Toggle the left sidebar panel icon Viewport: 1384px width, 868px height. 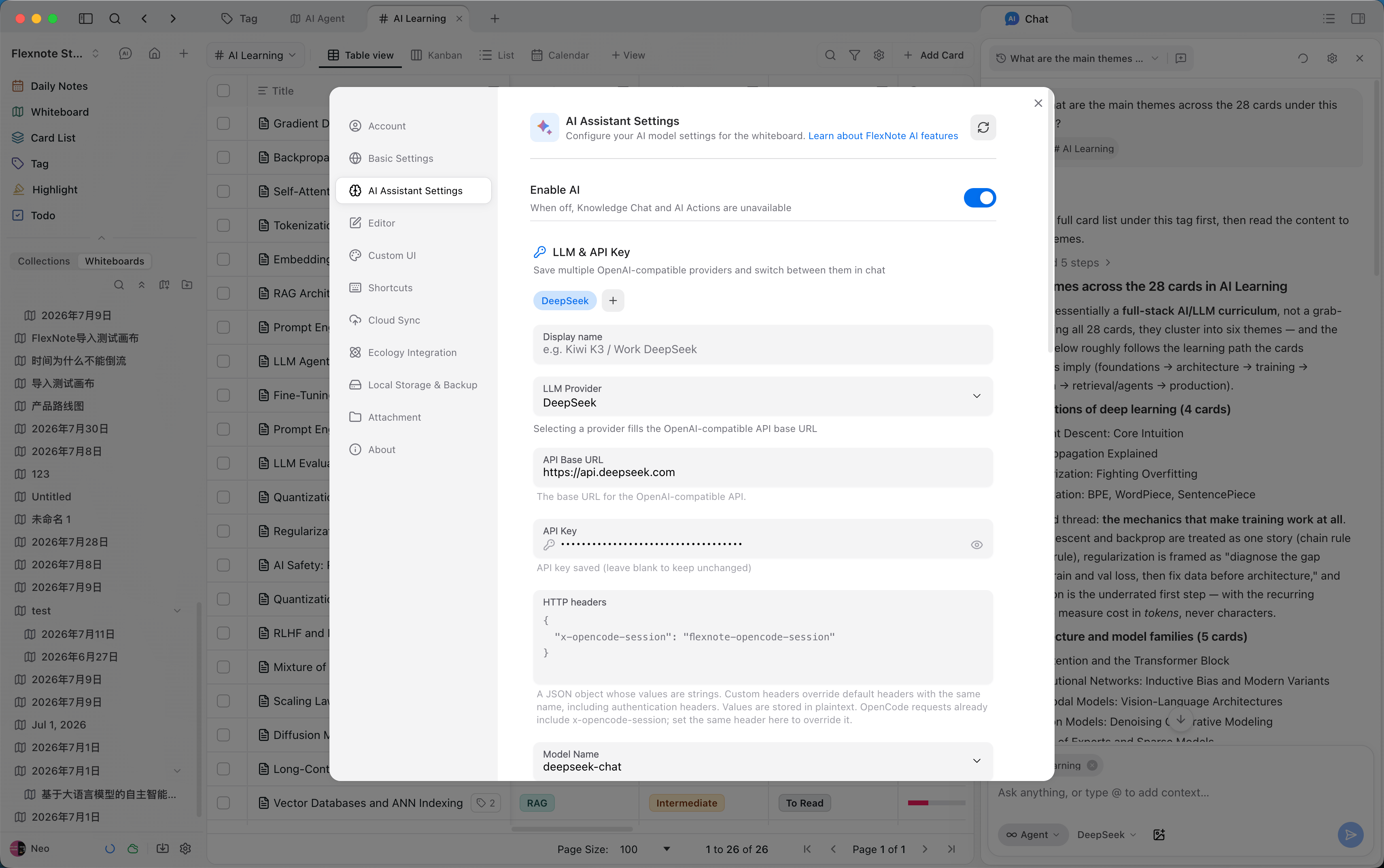tap(85, 18)
